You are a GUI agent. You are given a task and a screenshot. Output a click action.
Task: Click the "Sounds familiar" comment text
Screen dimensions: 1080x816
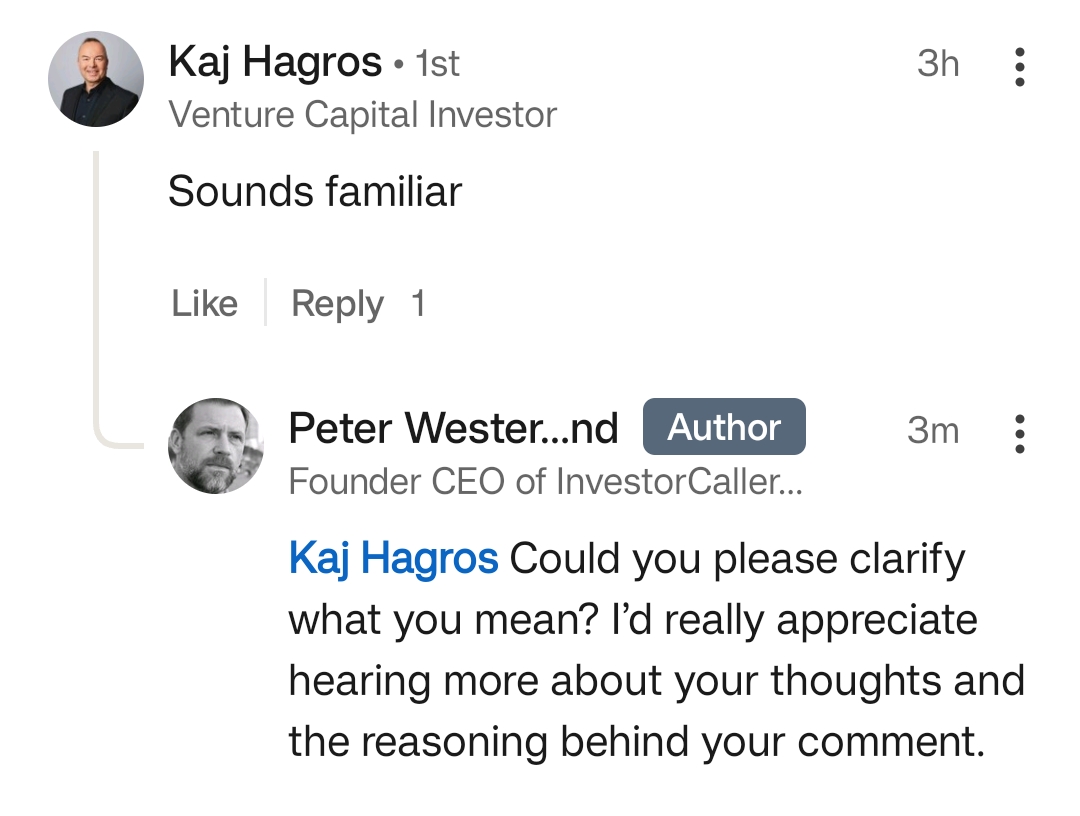pyautogui.click(x=315, y=191)
